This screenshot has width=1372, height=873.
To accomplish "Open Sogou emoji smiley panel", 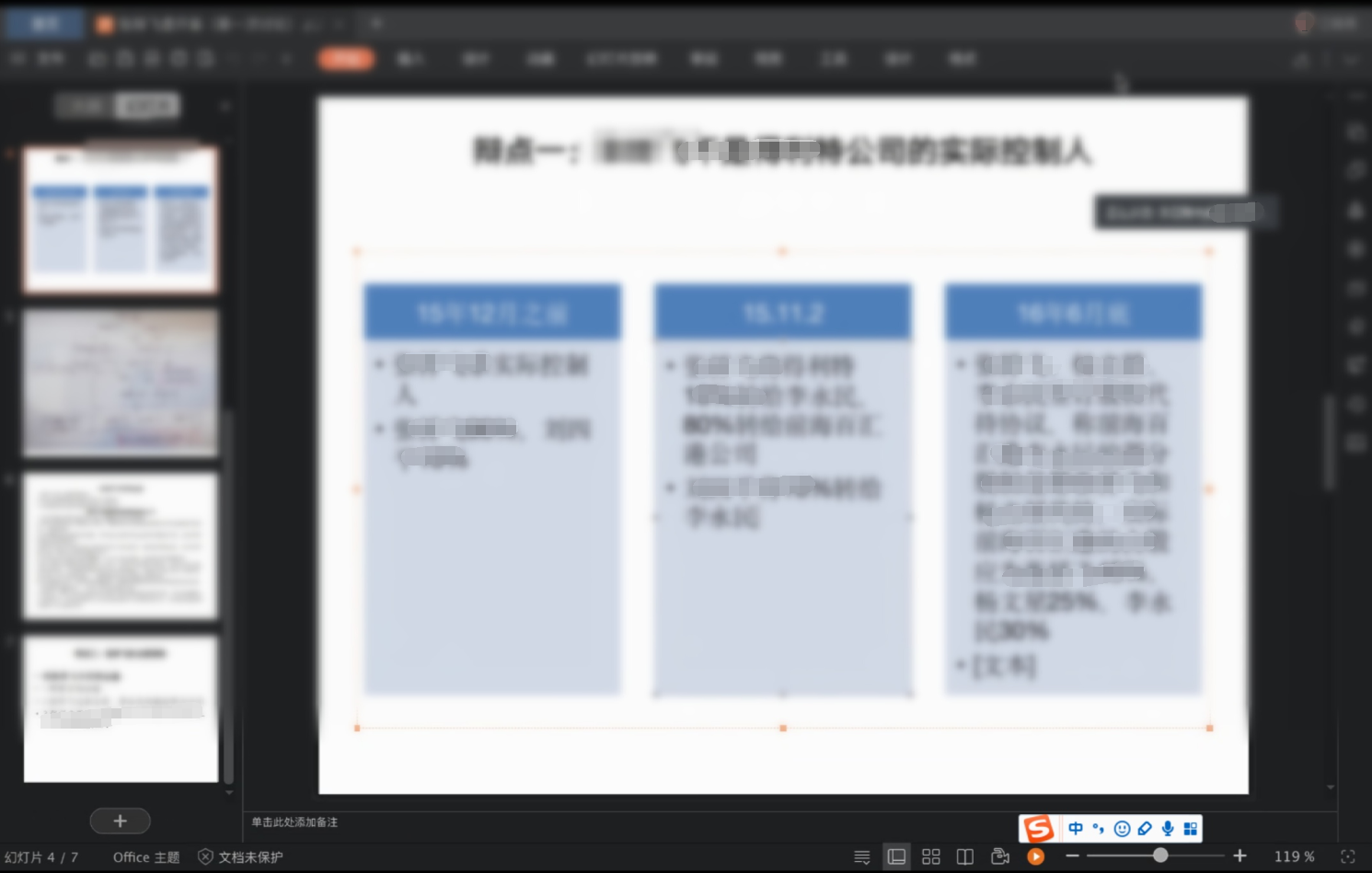I will pyautogui.click(x=1122, y=829).
